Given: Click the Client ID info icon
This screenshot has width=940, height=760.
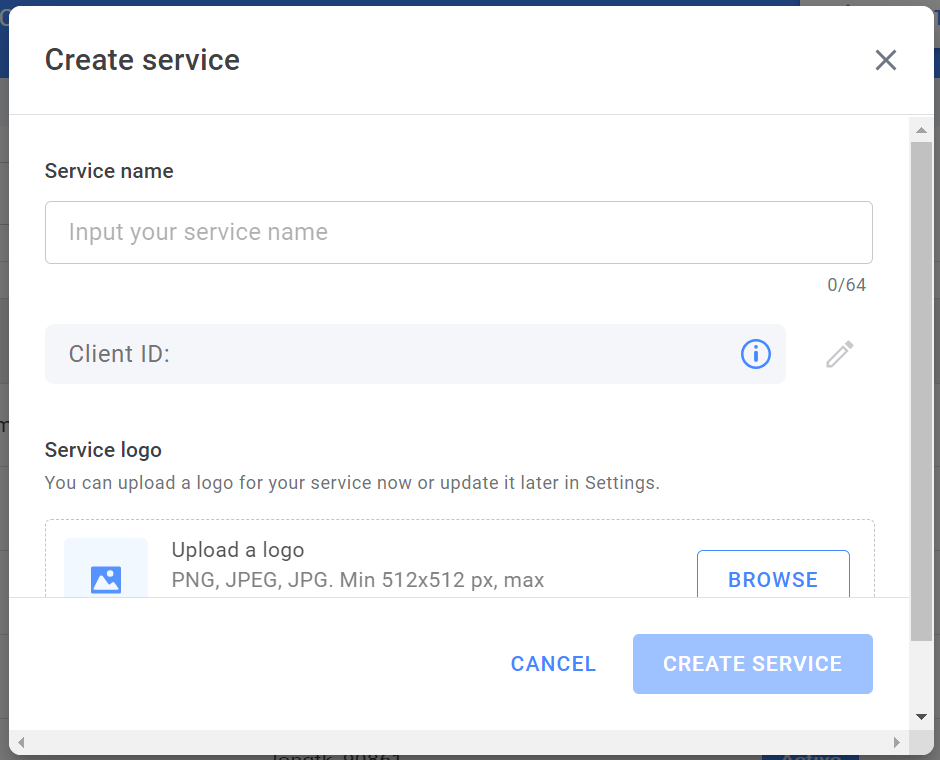Looking at the screenshot, I should click(756, 354).
